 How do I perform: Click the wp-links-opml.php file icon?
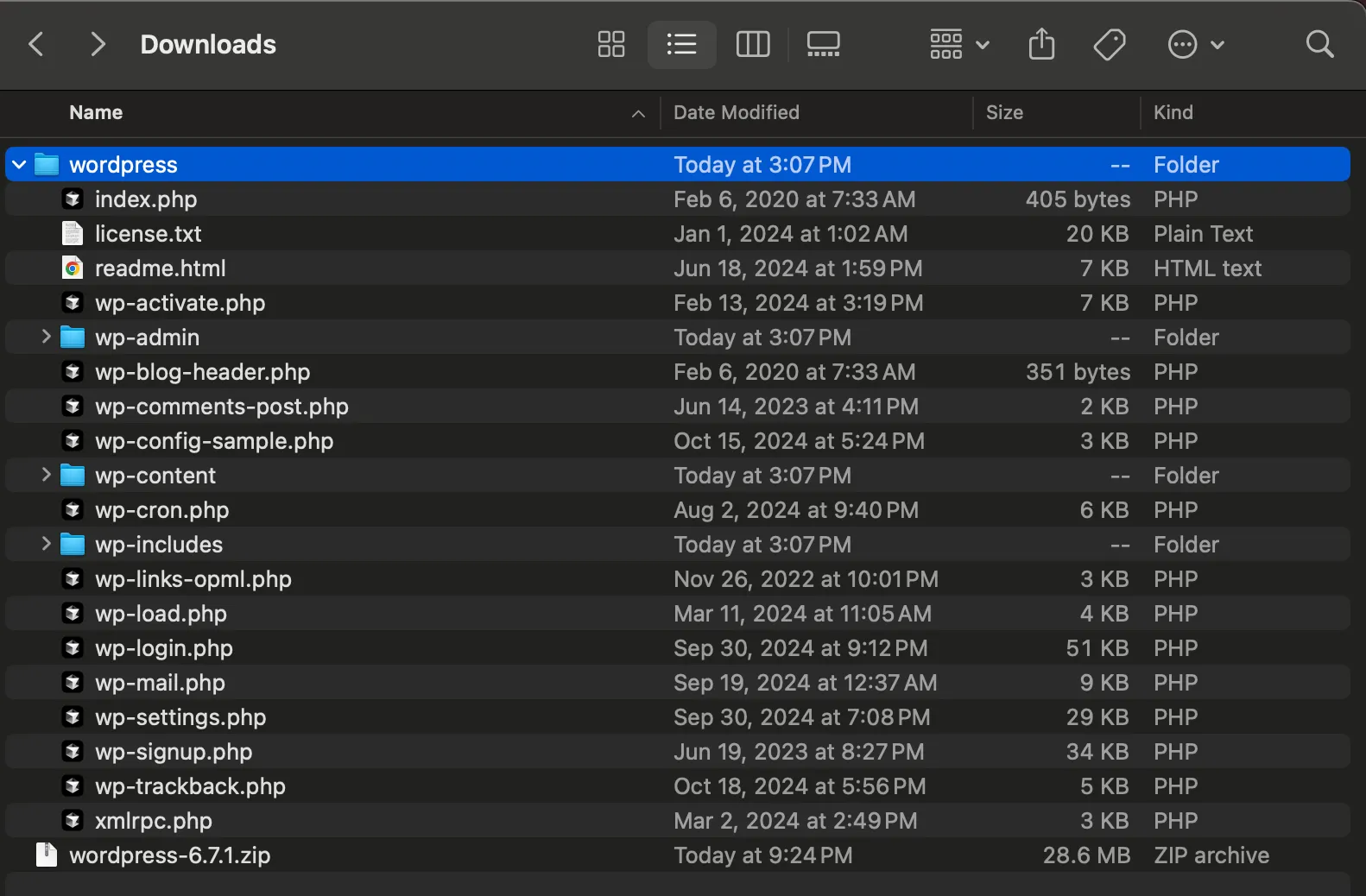[73, 578]
